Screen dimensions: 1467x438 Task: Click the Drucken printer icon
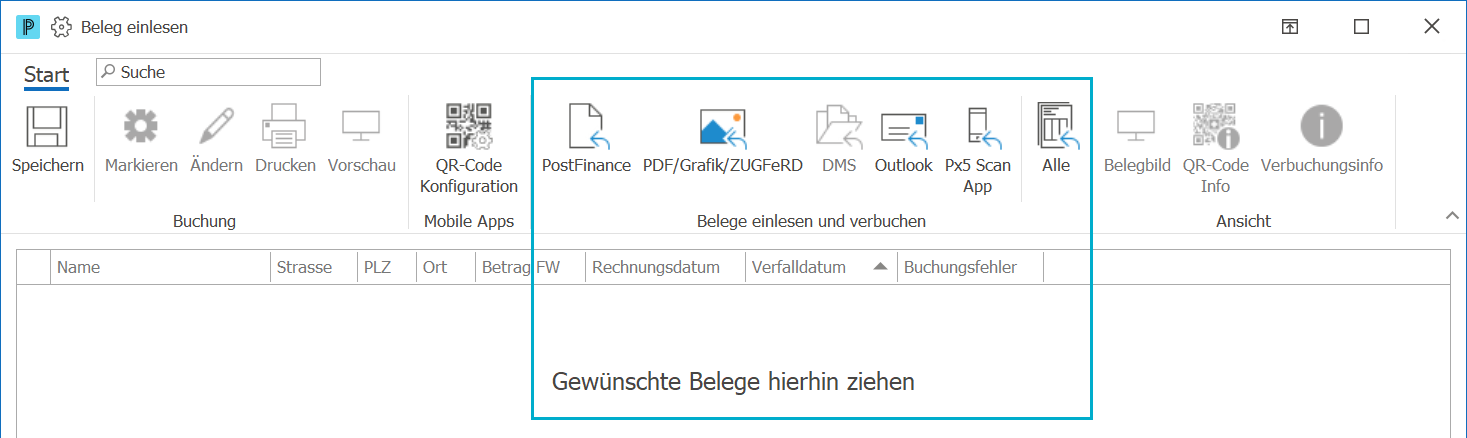tap(285, 127)
